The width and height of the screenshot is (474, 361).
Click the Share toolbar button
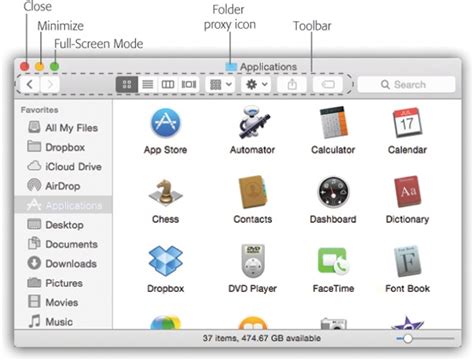tap(292, 85)
